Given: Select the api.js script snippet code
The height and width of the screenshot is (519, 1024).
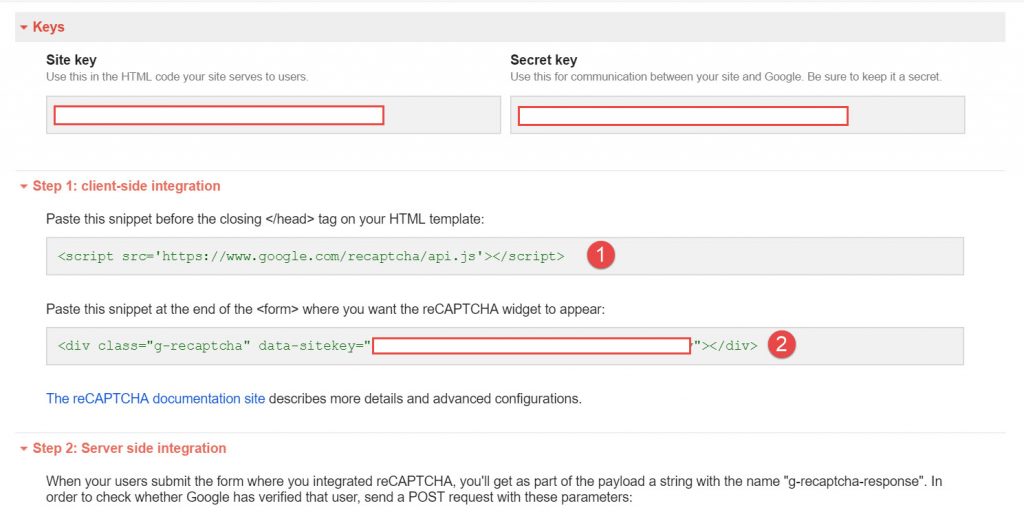Looking at the screenshot, I should [311, 256].
